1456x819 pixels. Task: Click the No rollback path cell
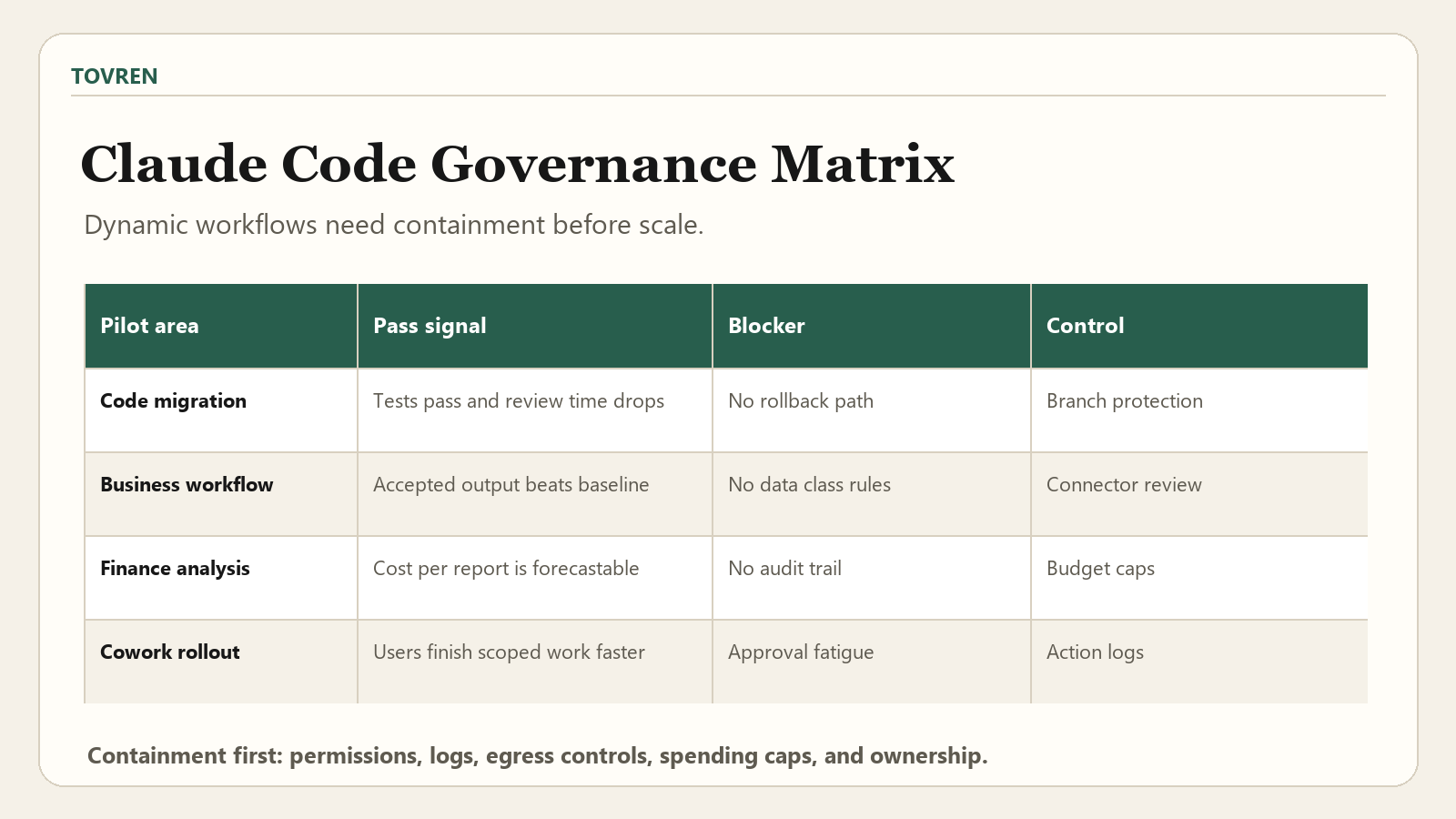click(872, 410)
